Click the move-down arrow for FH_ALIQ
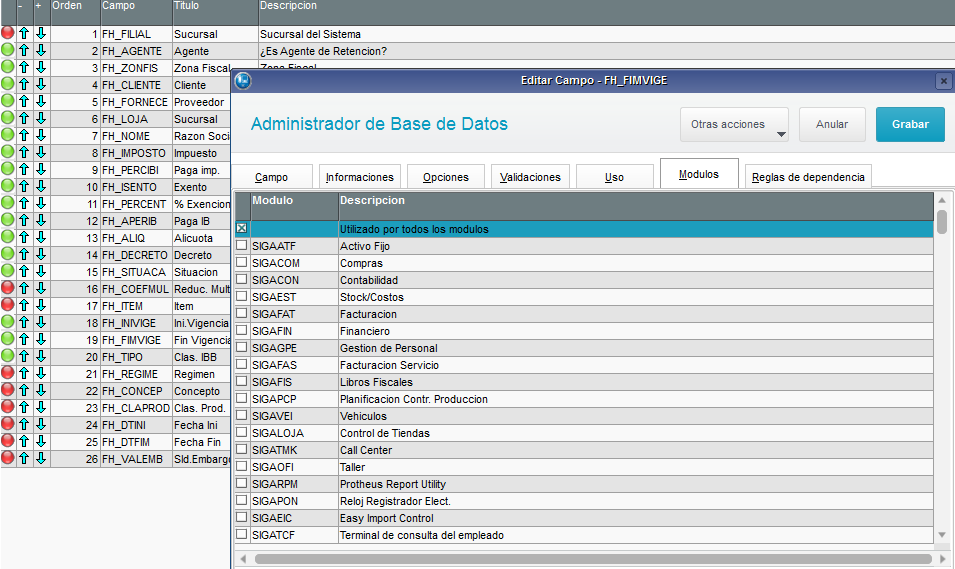 pyautogui.click(x=41, y=237)
